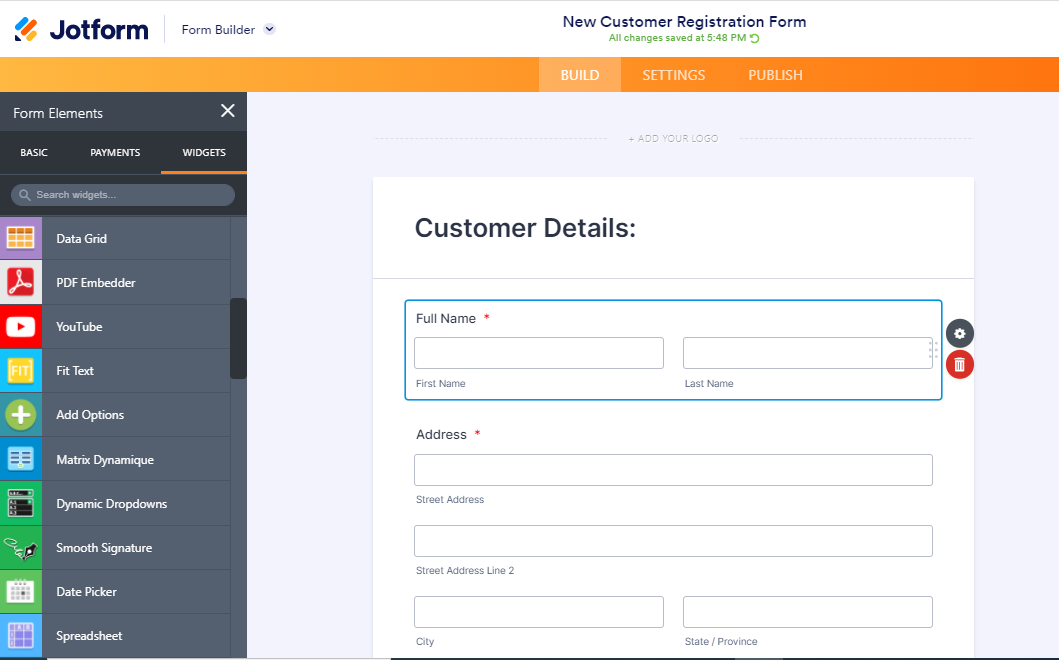This screenshot has width=1059, height=660.
Task: Select the Data Grid widget icon
Action: click(x=21, y=238)
